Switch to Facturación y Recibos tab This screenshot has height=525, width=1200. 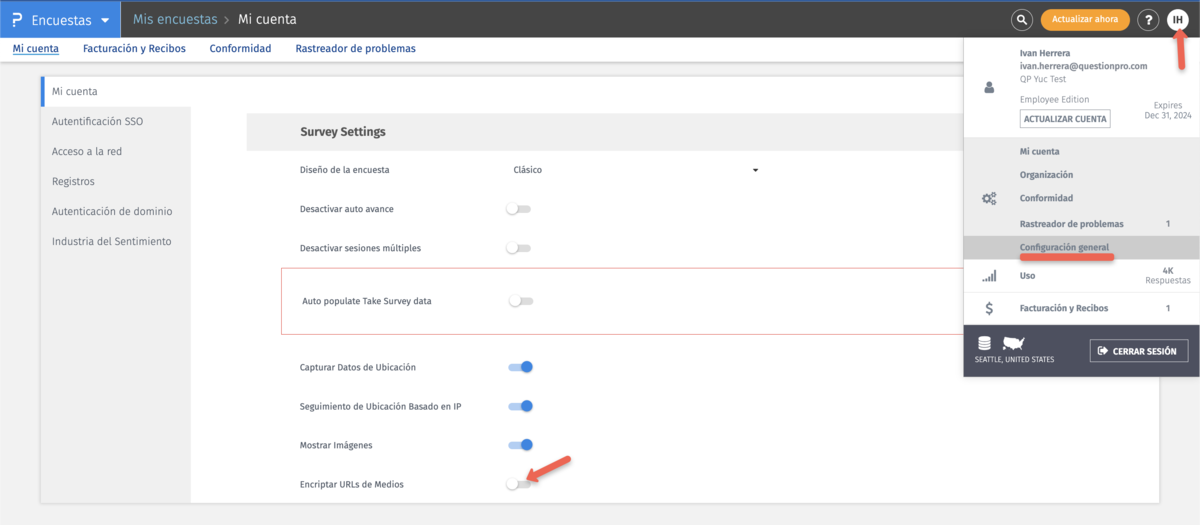point(134,48)
